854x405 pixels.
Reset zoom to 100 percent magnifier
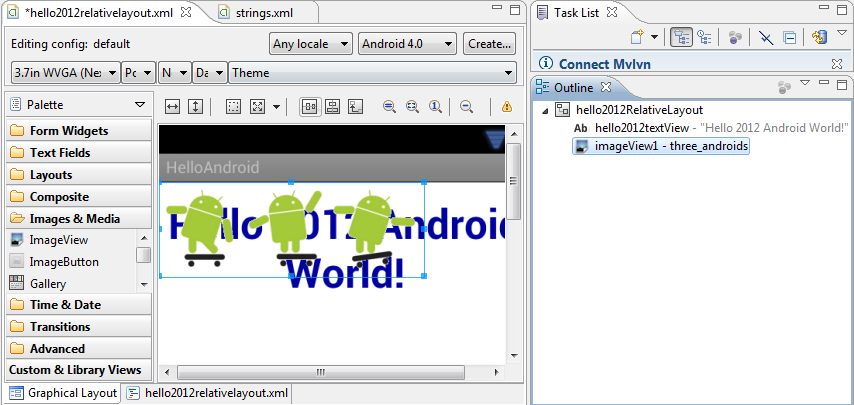(x=435, y=107)
